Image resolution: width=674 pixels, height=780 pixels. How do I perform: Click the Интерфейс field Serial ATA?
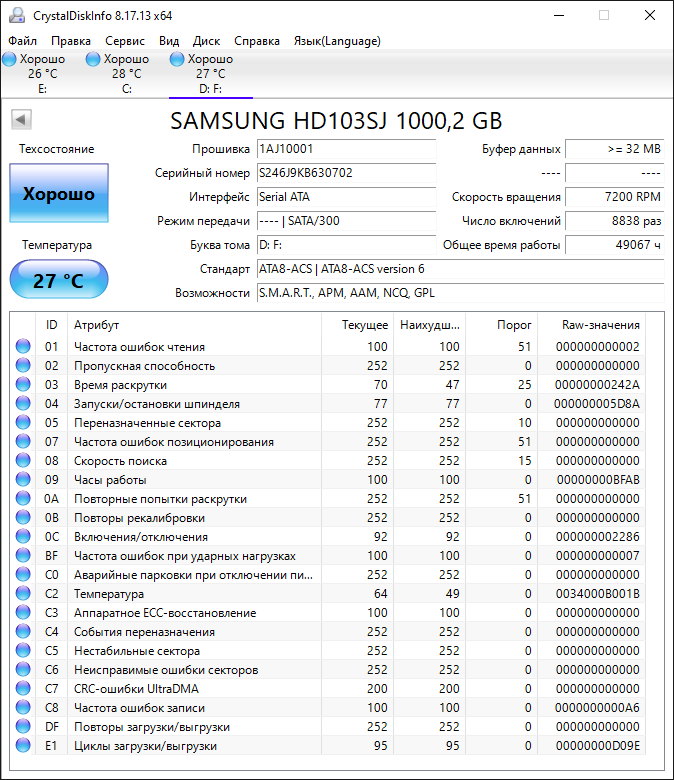346,197
